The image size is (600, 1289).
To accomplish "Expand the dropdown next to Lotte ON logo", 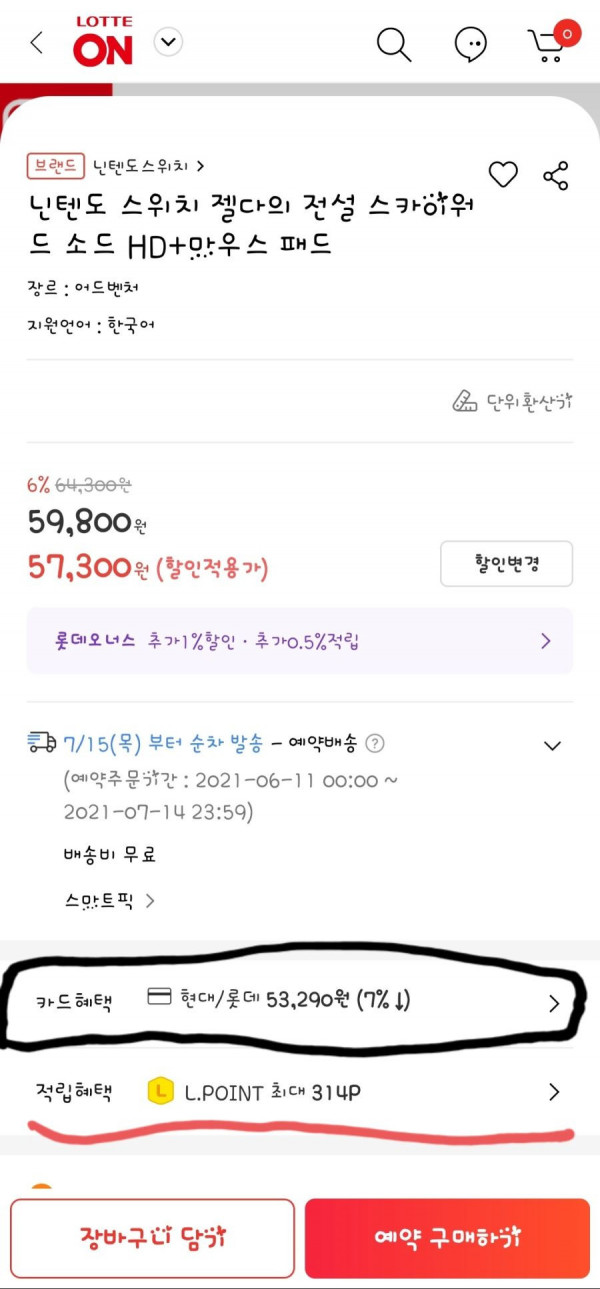I will (169, 42).
